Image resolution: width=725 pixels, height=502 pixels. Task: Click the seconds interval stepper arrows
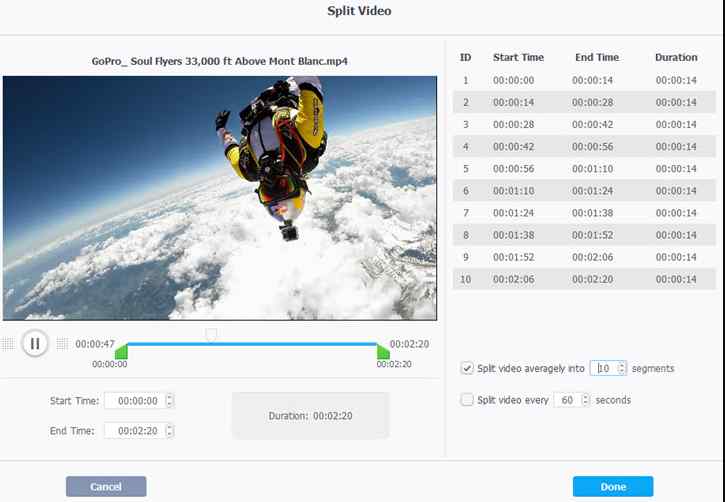(x=586, y=400)
